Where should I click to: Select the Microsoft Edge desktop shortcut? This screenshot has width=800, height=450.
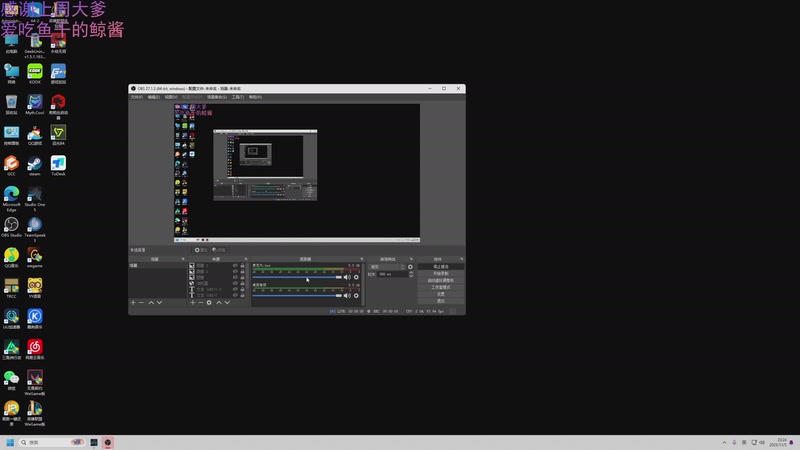(x=11, y=198)
